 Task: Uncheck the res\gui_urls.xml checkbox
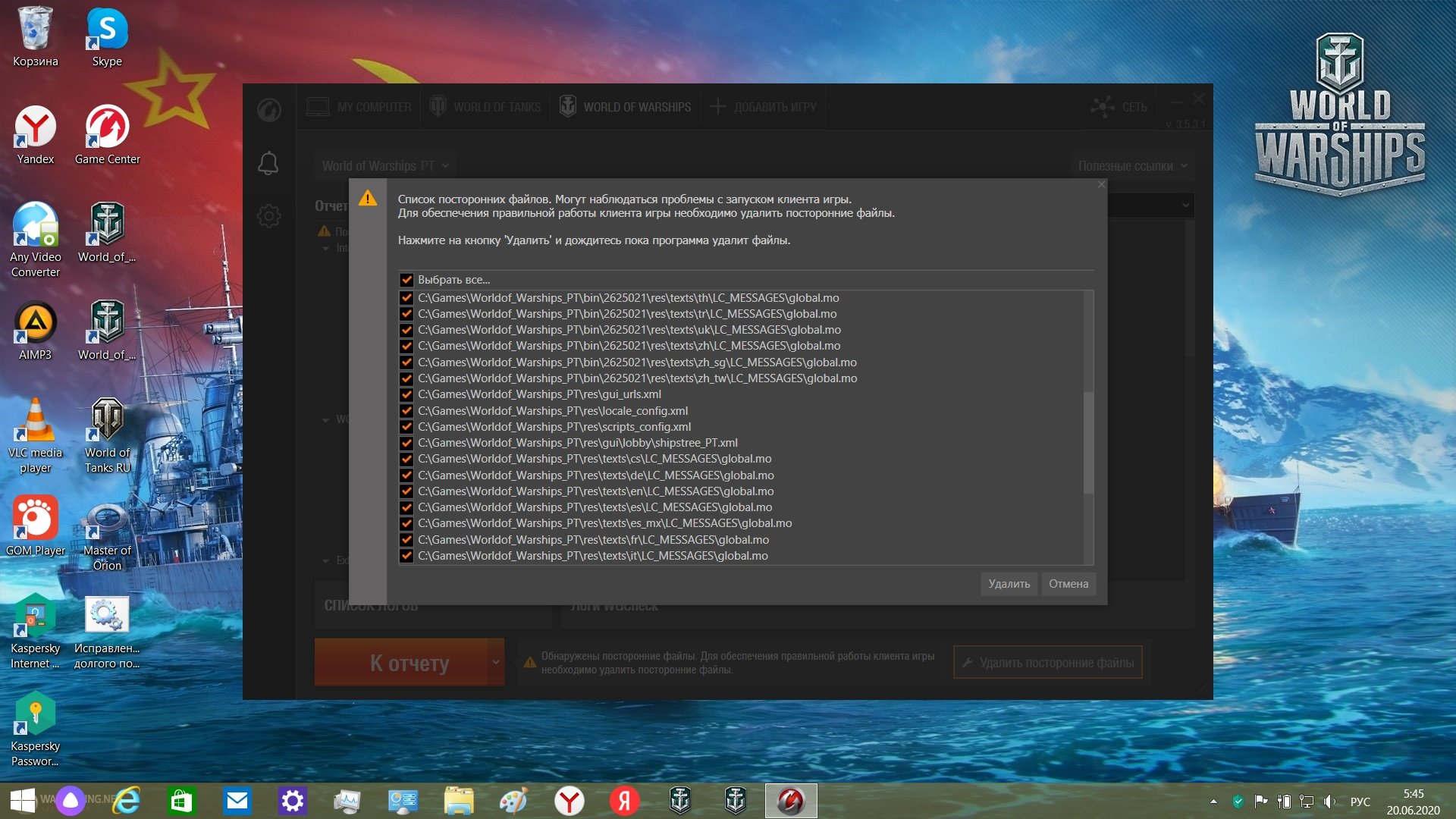406,394
